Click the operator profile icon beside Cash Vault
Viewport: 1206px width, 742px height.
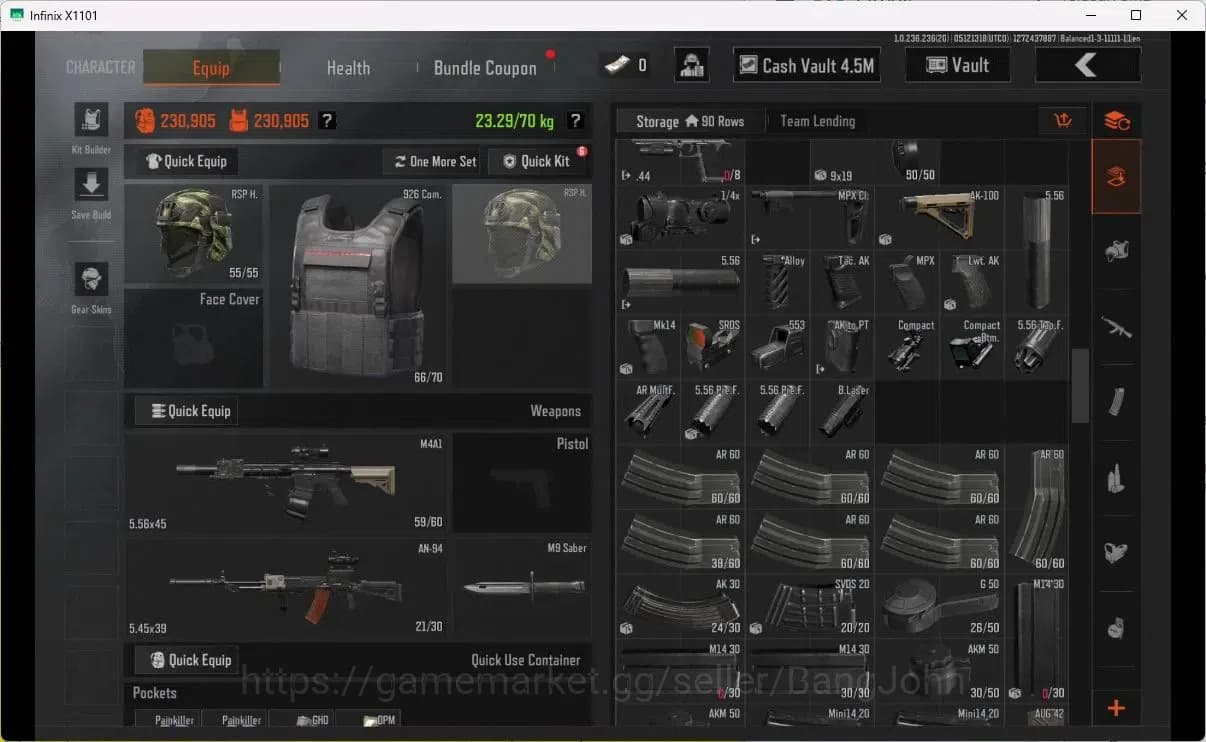[x=692, y=65]
